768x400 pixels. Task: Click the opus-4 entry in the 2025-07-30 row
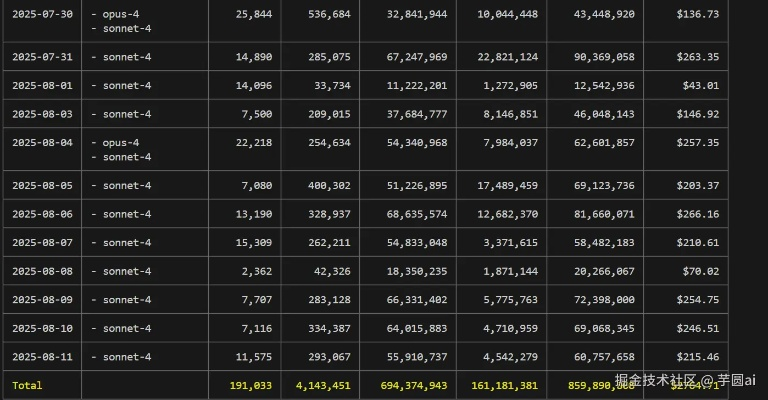pos(120,14)
